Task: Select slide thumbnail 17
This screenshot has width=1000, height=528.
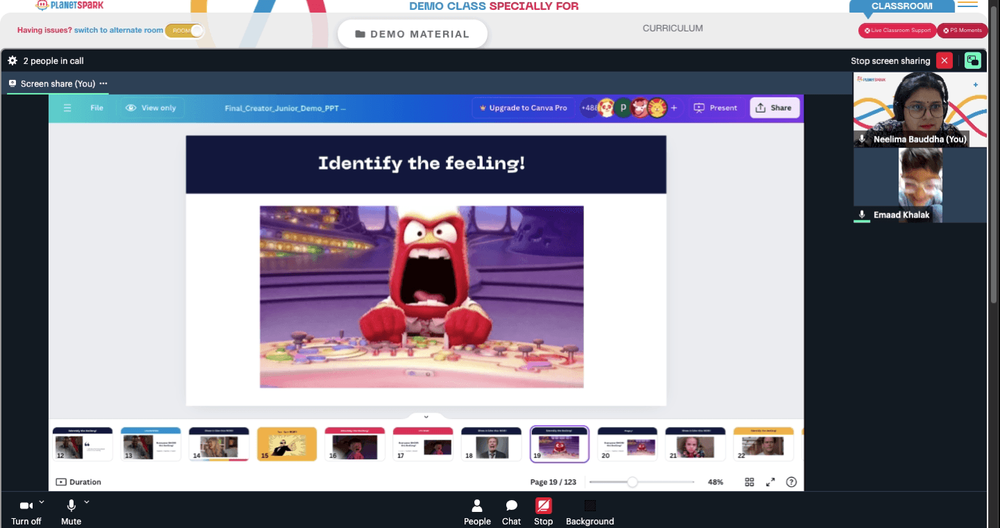Action: pos(423,444)
